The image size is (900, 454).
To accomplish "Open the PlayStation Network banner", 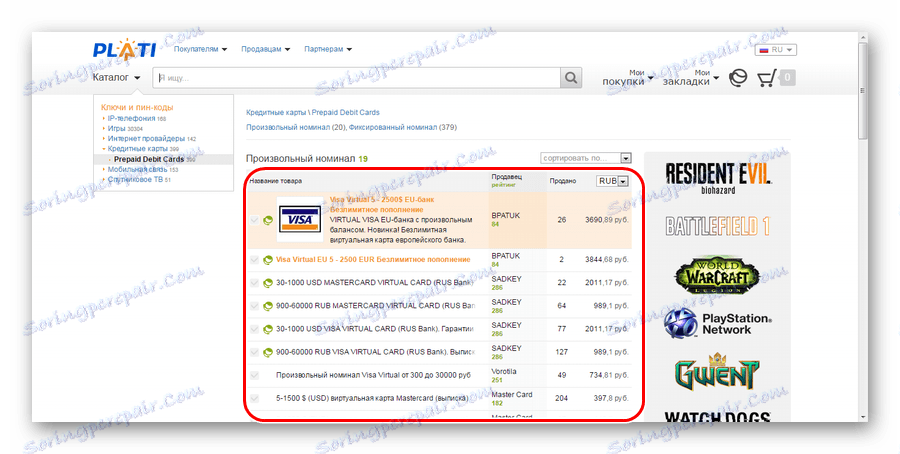I will [x=717, y=324].
